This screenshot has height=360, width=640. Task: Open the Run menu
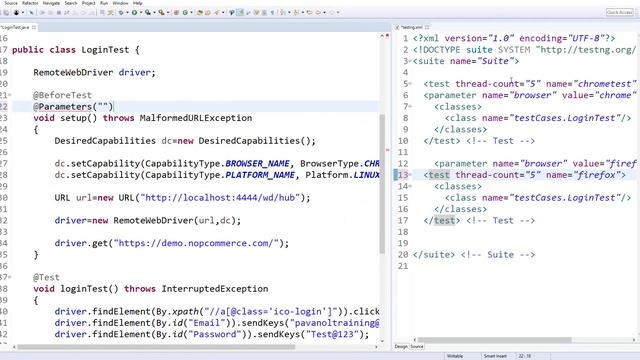pos(104,3)
